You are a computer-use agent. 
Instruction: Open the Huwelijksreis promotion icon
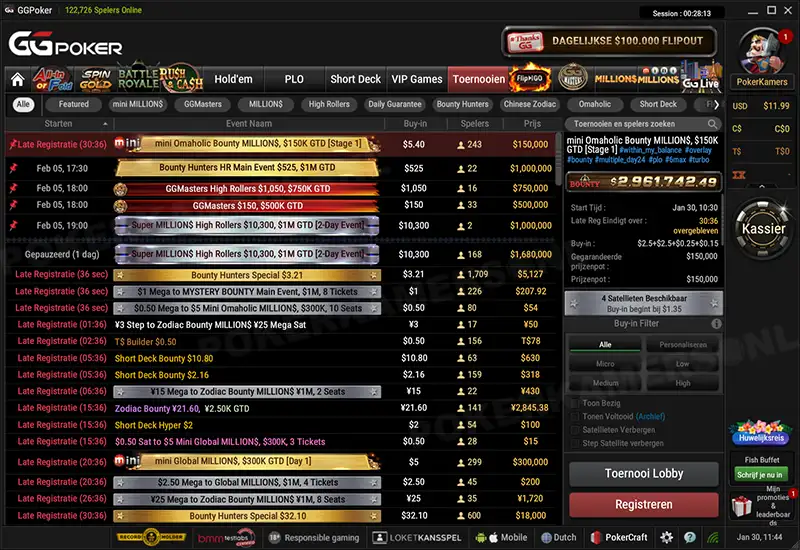pyautogui.click(x=760, y=433)
